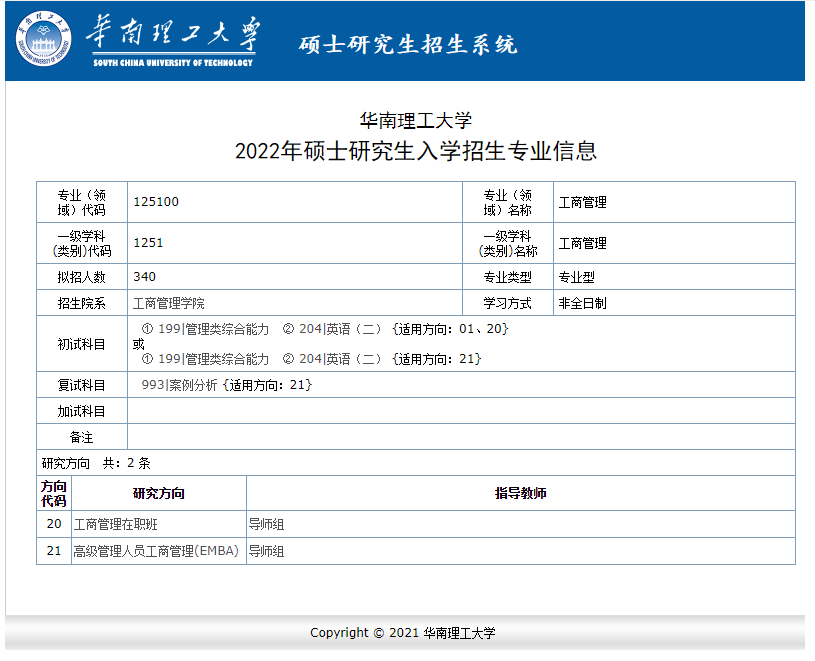Image resolution: width=815 pixels, height=661 pixels.
Task: Click the Copyright © 2021 华南理工大学 footer
Action: (x=403, y=633)
